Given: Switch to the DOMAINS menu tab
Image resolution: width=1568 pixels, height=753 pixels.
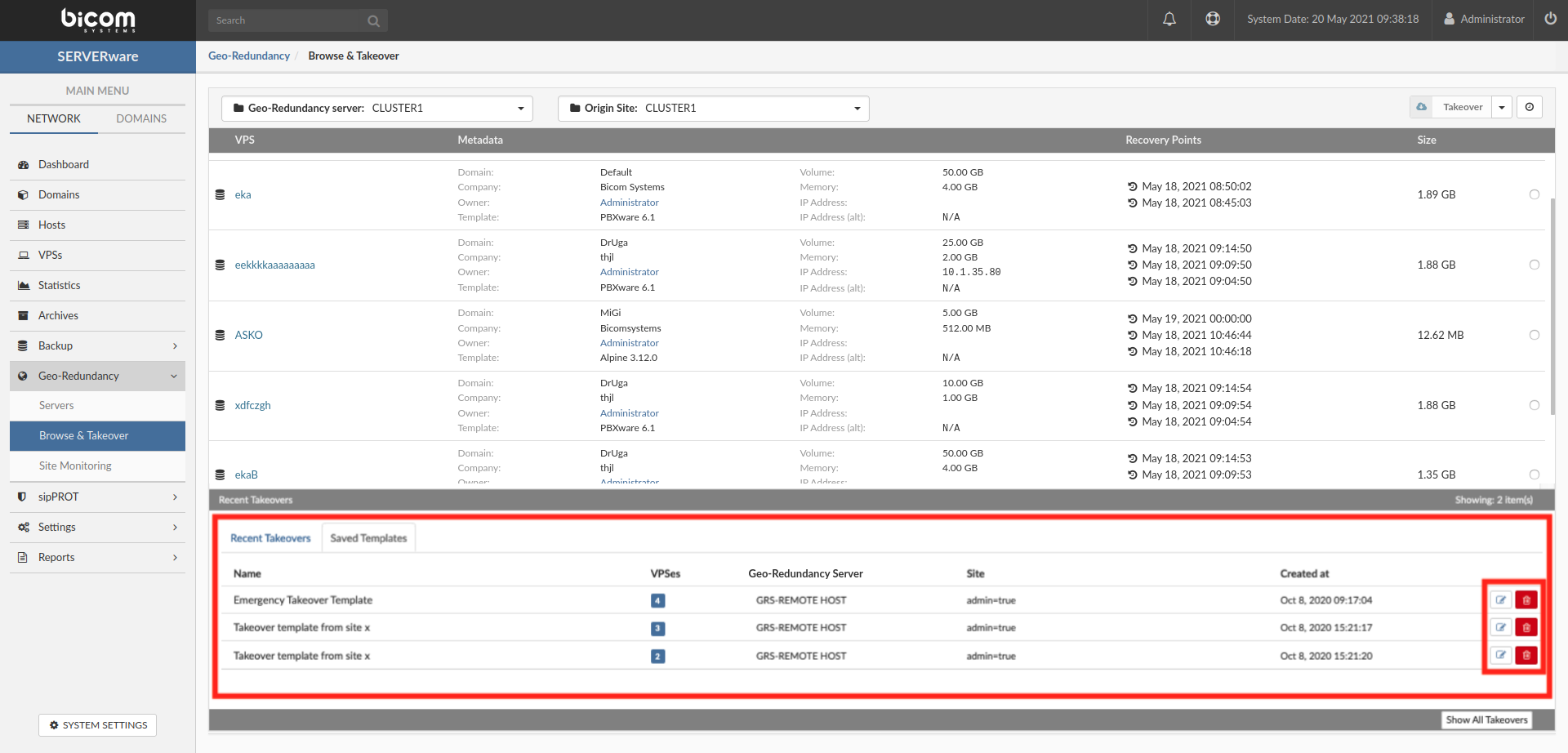Looking at the screenshot, I should [x=141, y=118].
